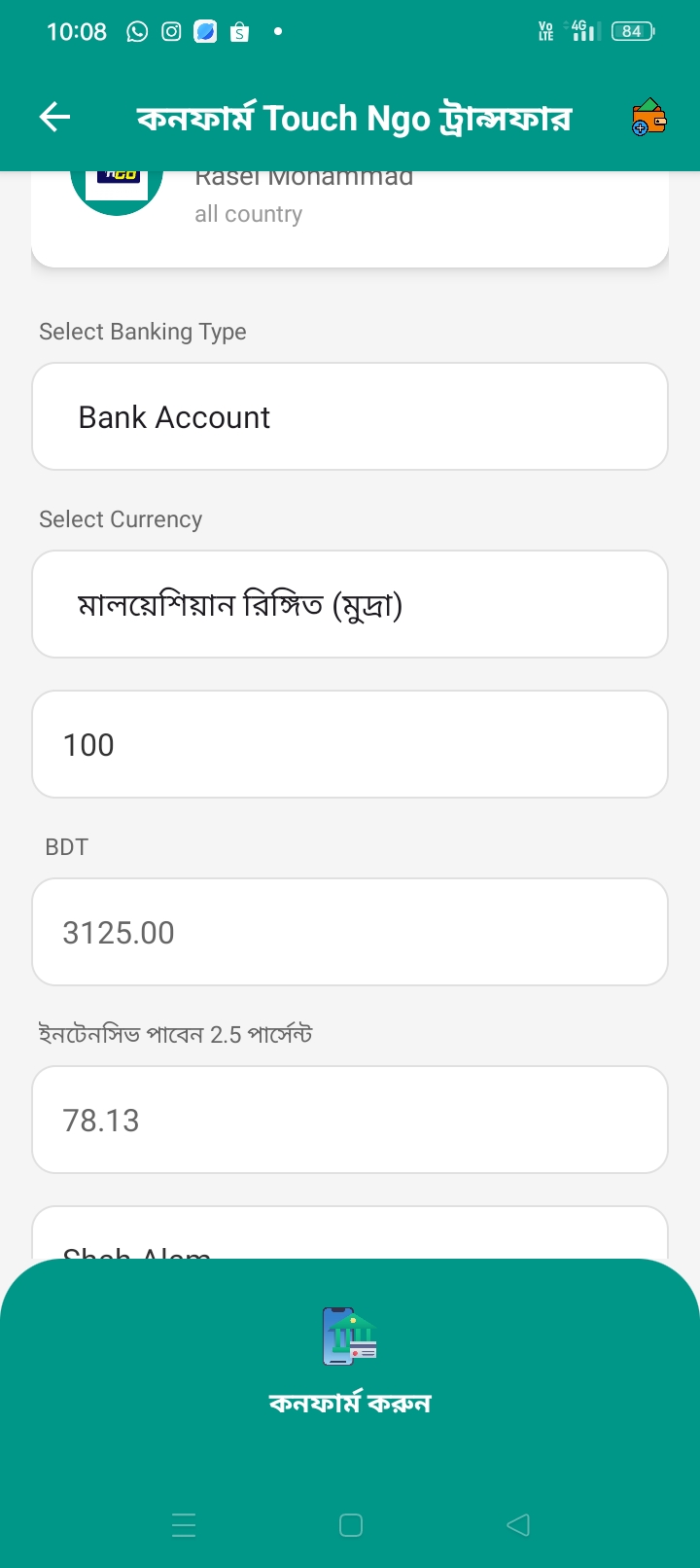Open Android recent apps menu icon

tap(184, 1524)
